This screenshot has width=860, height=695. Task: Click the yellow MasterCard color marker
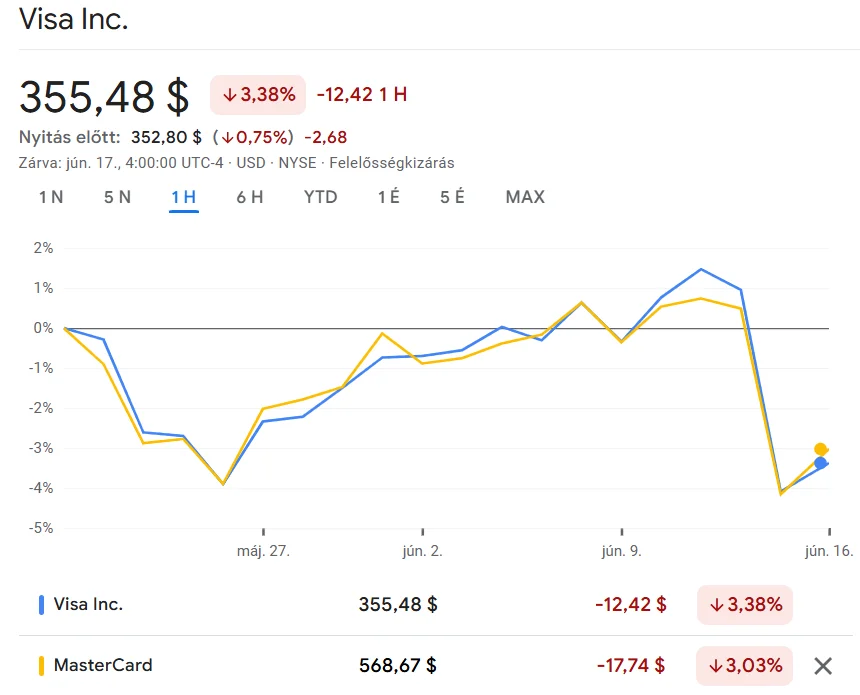(41, 665)
